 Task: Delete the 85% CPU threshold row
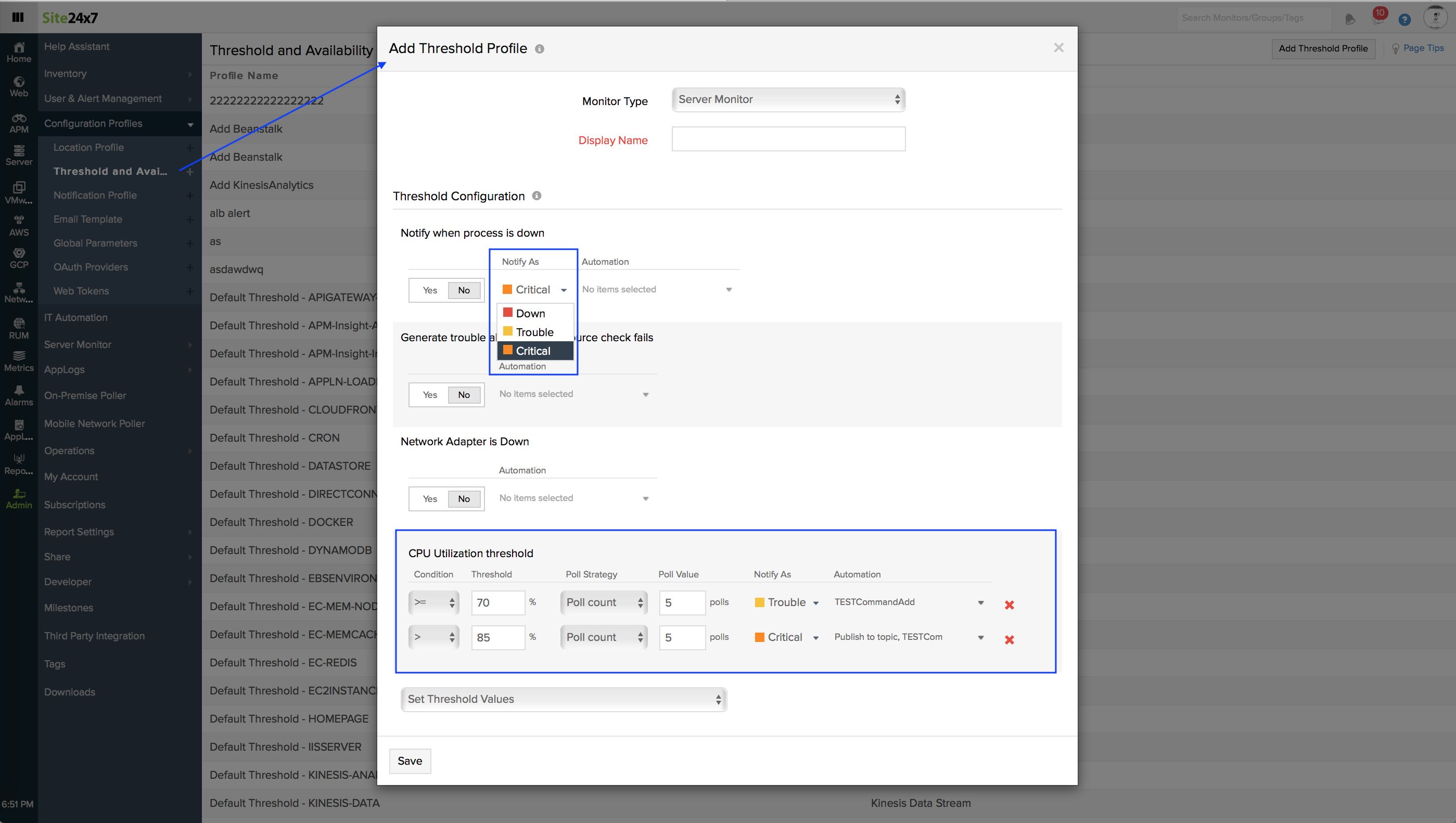[1009, 639]
